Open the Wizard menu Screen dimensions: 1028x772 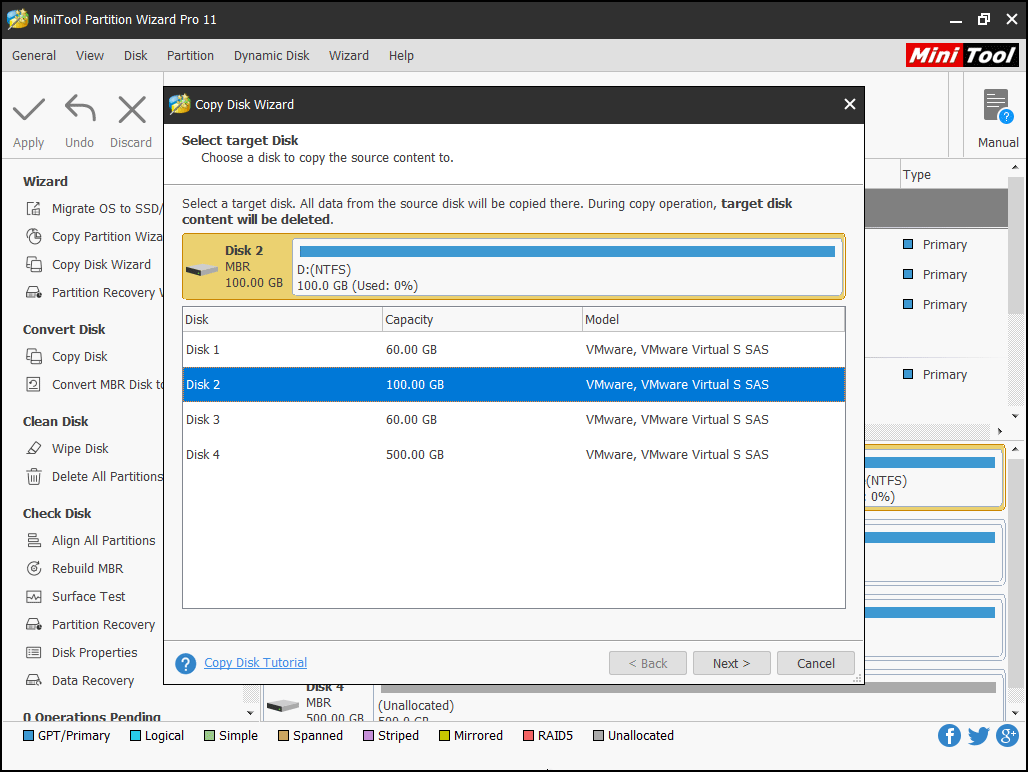coord(349,56)
